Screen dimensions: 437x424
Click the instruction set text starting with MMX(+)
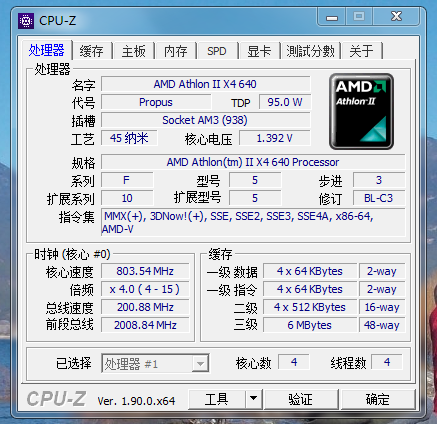253,222
